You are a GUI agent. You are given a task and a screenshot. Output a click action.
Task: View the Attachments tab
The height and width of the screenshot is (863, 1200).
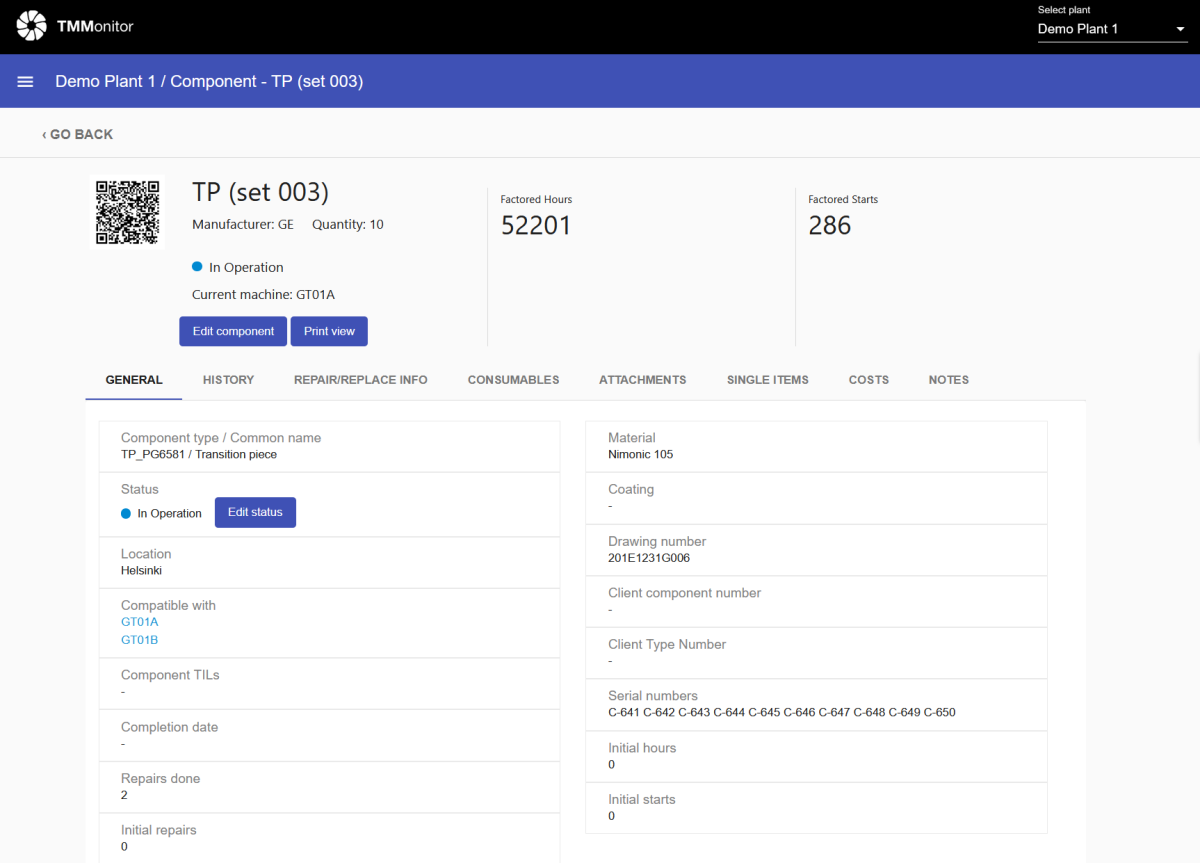tap(642, 380)
